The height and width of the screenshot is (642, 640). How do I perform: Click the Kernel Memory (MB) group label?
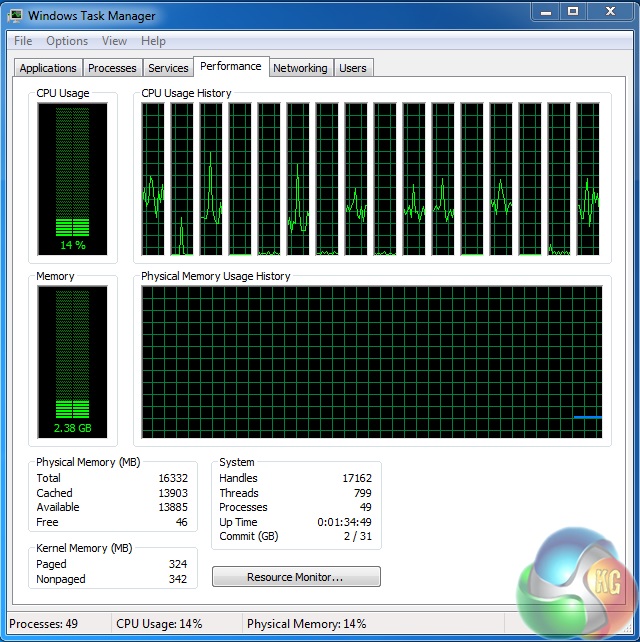[x=84, y=548]
